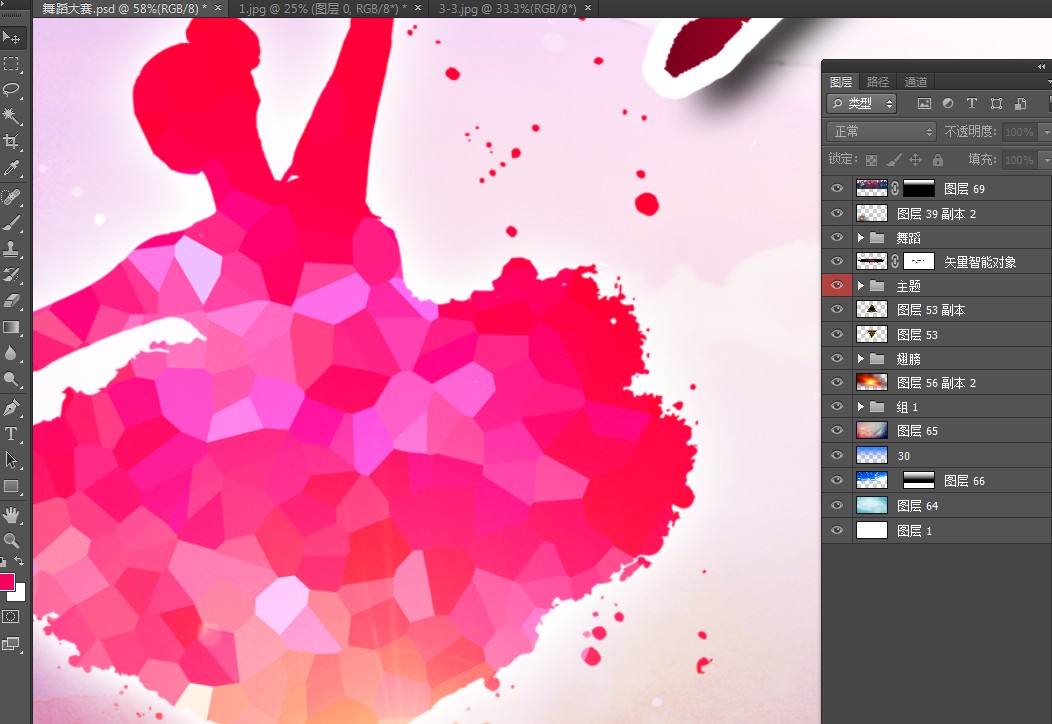Lock image pixels brush icon
The height and width of the screenshot is (724, 1052).
893,160
